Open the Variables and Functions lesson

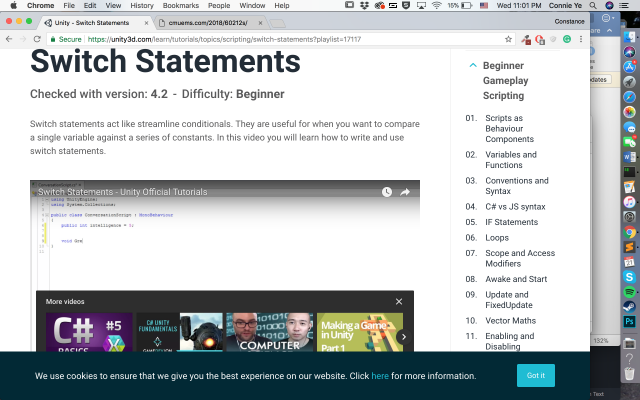click(511, 160)
